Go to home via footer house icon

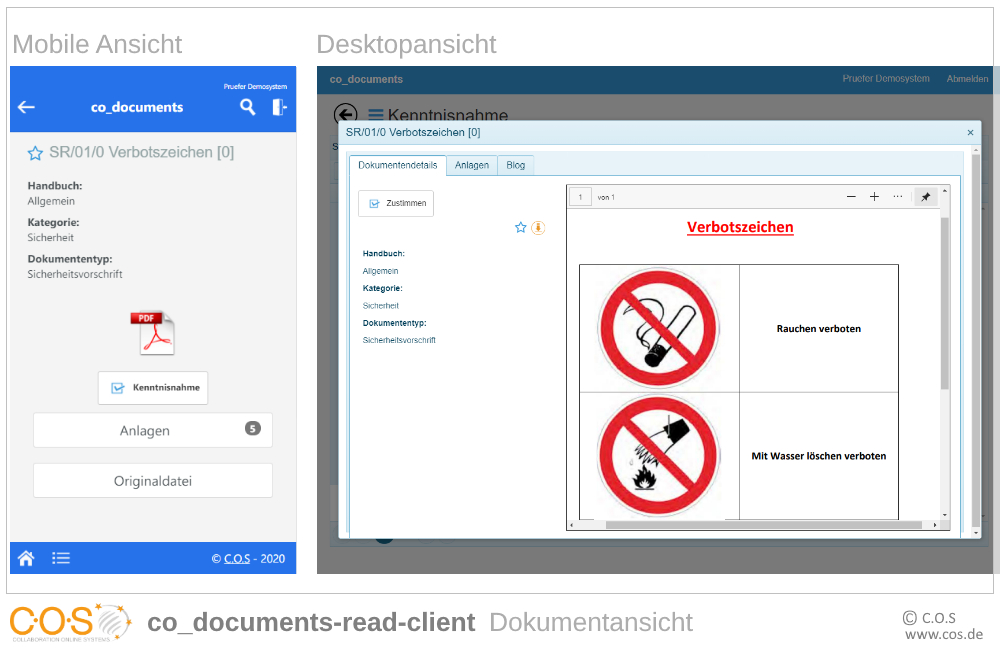click(26, 559)
